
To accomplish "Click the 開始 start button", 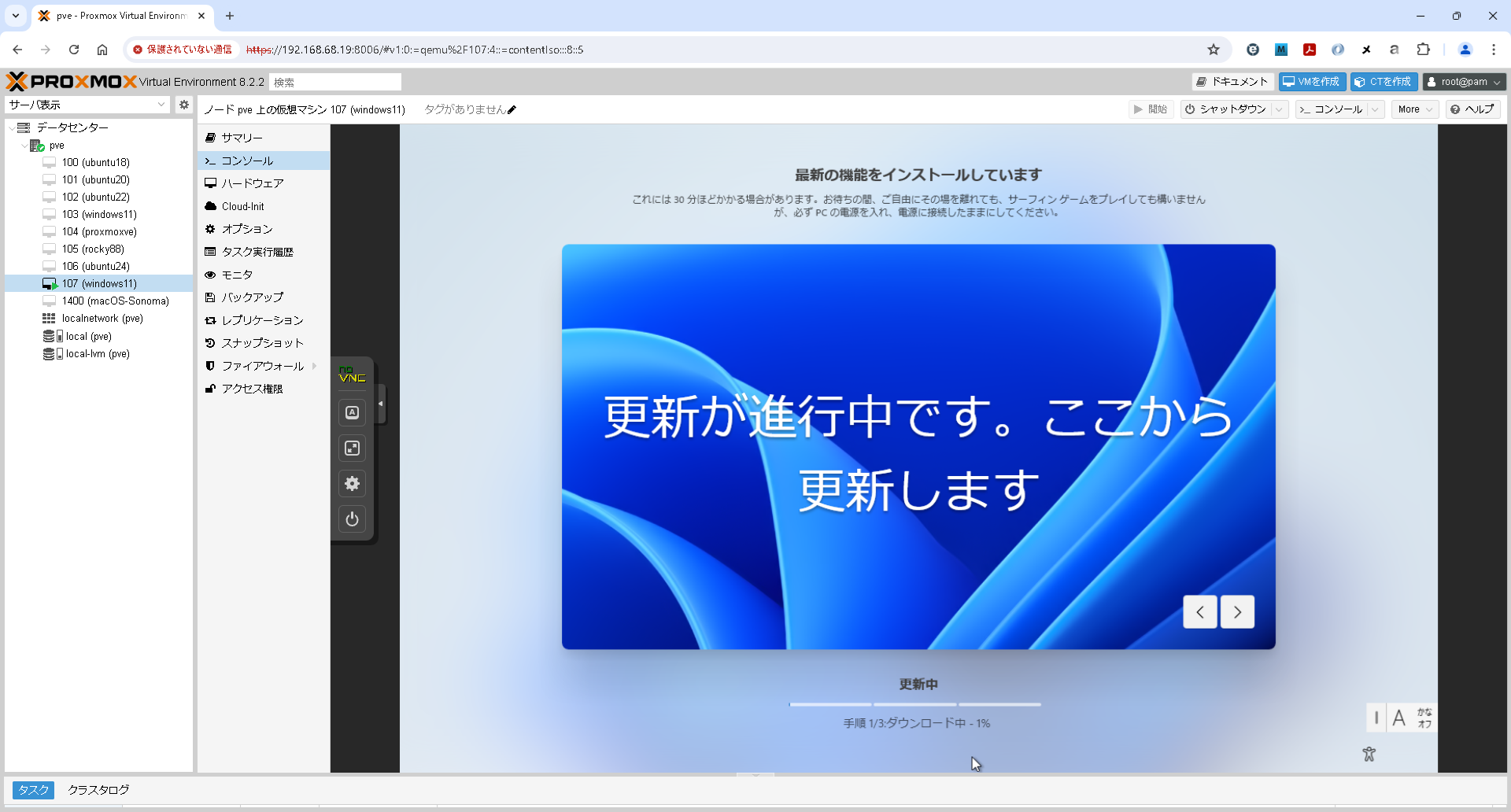I will (1151, 109).
